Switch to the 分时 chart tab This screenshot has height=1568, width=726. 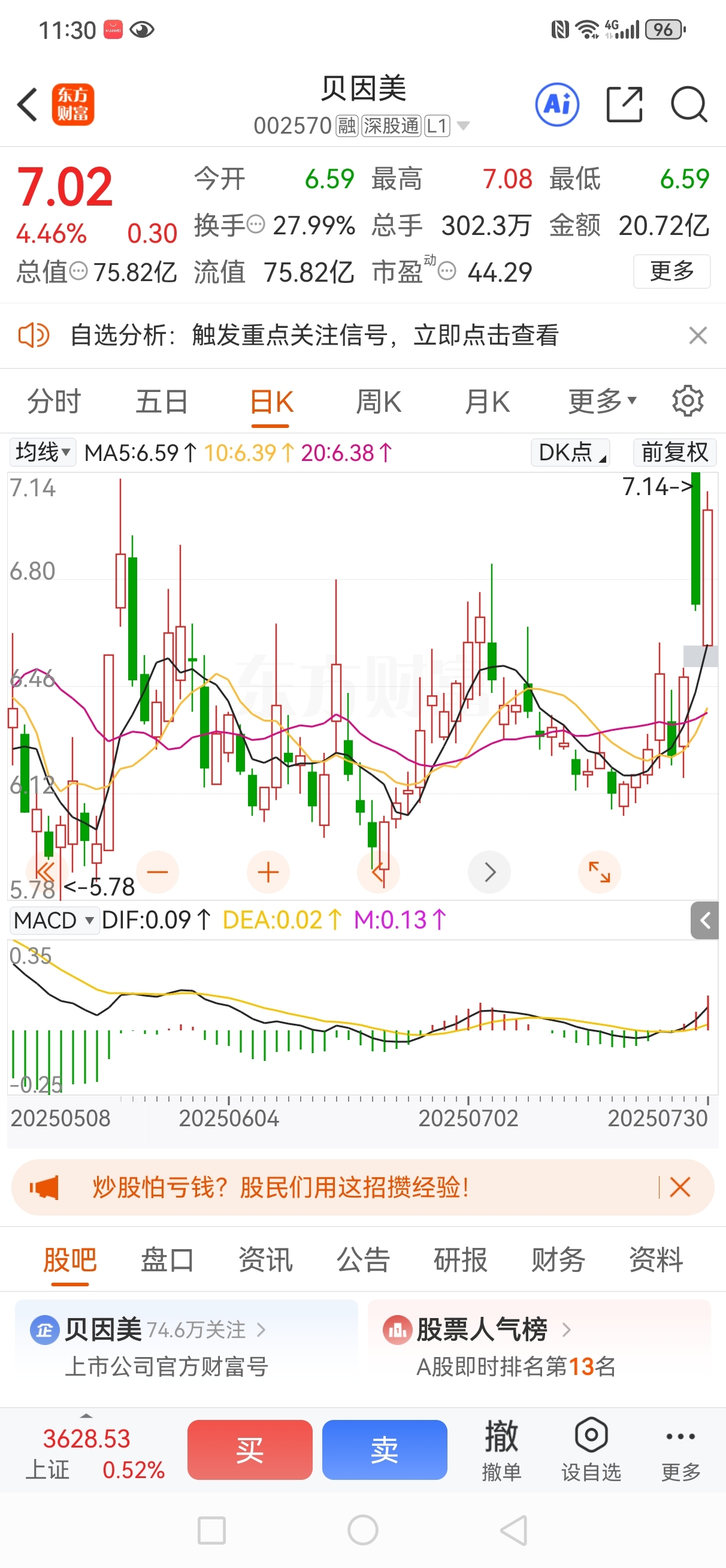tap(53, 402)
